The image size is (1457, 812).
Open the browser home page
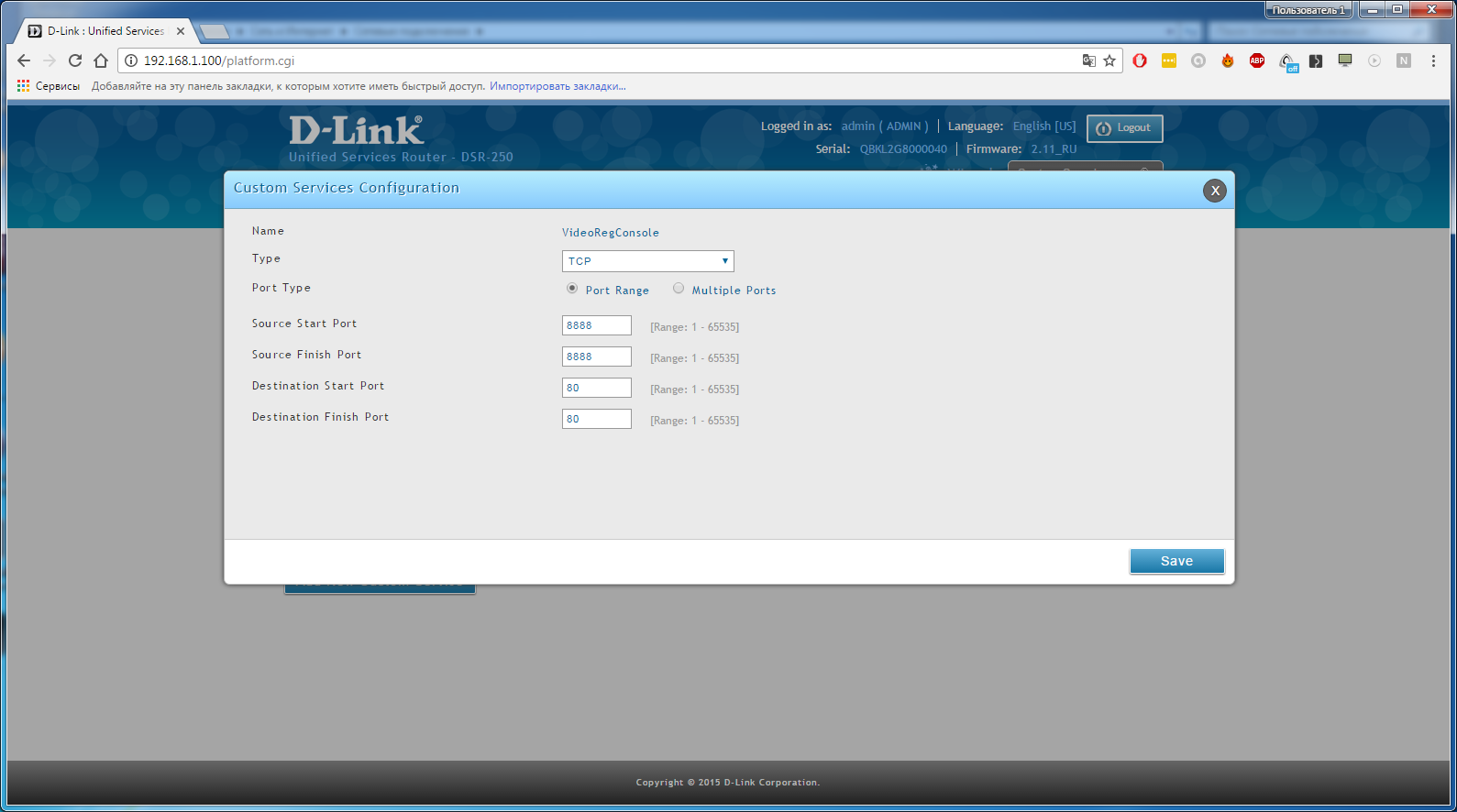click(101, 60)
